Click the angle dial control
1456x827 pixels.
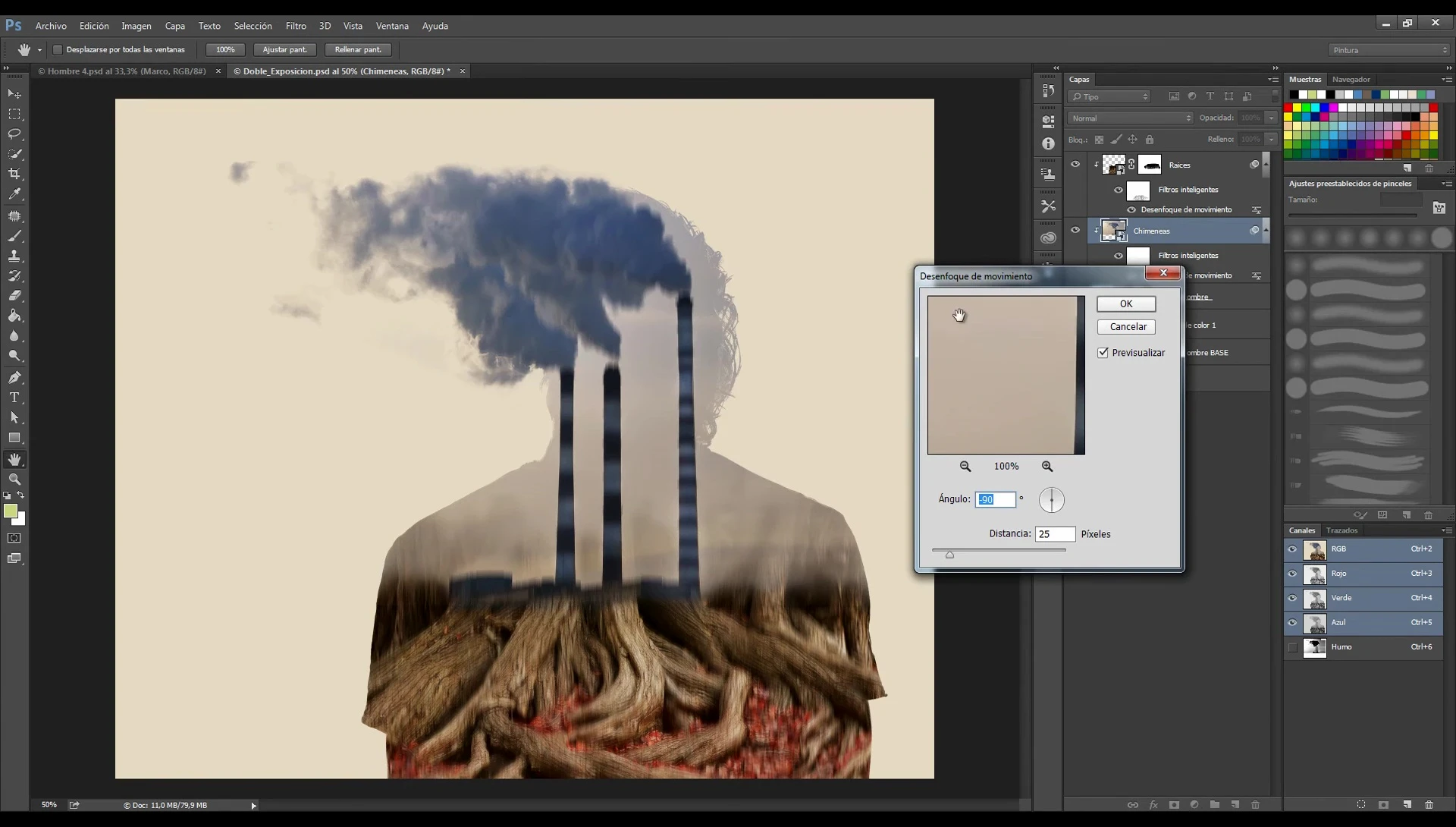[x=1052, y=500]
